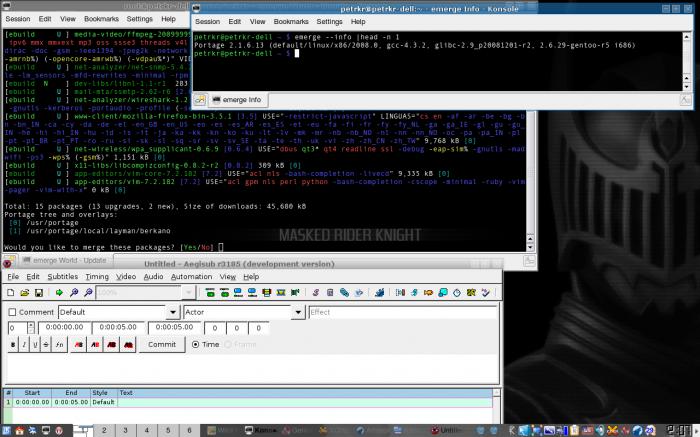Toggle Italic formatting button
The height and width of the screenshot is (437, 700).
(24, 345)
